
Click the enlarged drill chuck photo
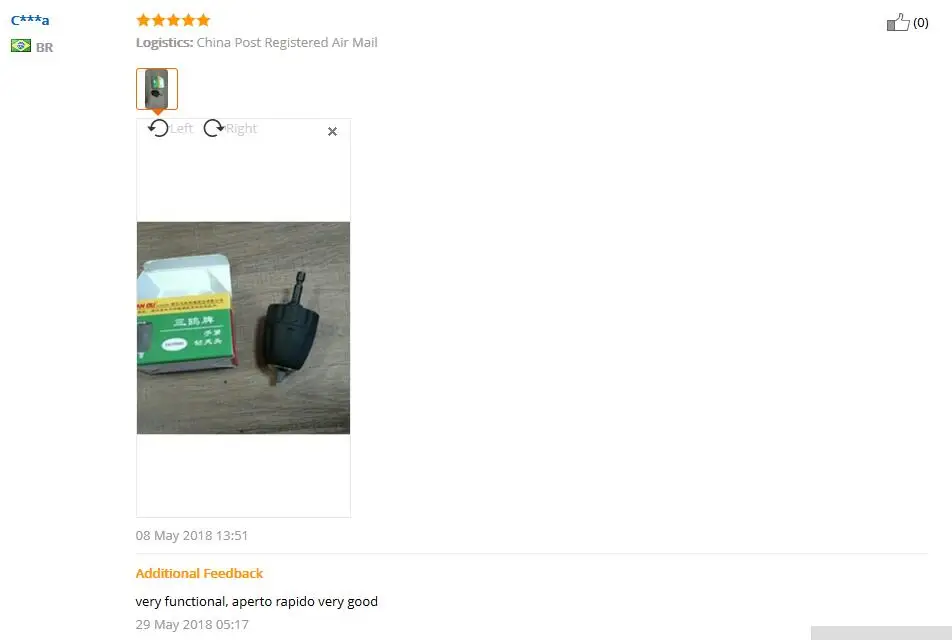pos(243,327)
